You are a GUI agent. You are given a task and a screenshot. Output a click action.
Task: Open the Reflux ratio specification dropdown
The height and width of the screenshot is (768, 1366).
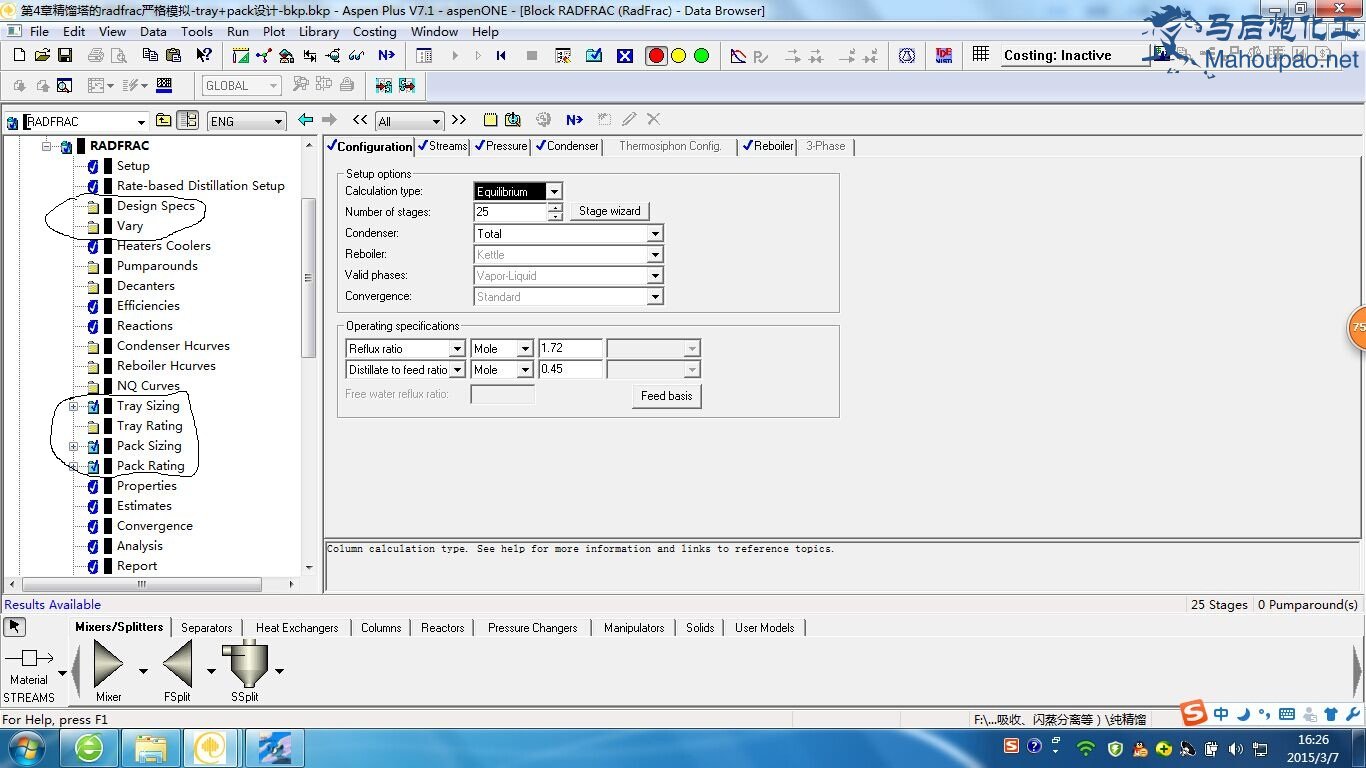(x=457, y=348)
